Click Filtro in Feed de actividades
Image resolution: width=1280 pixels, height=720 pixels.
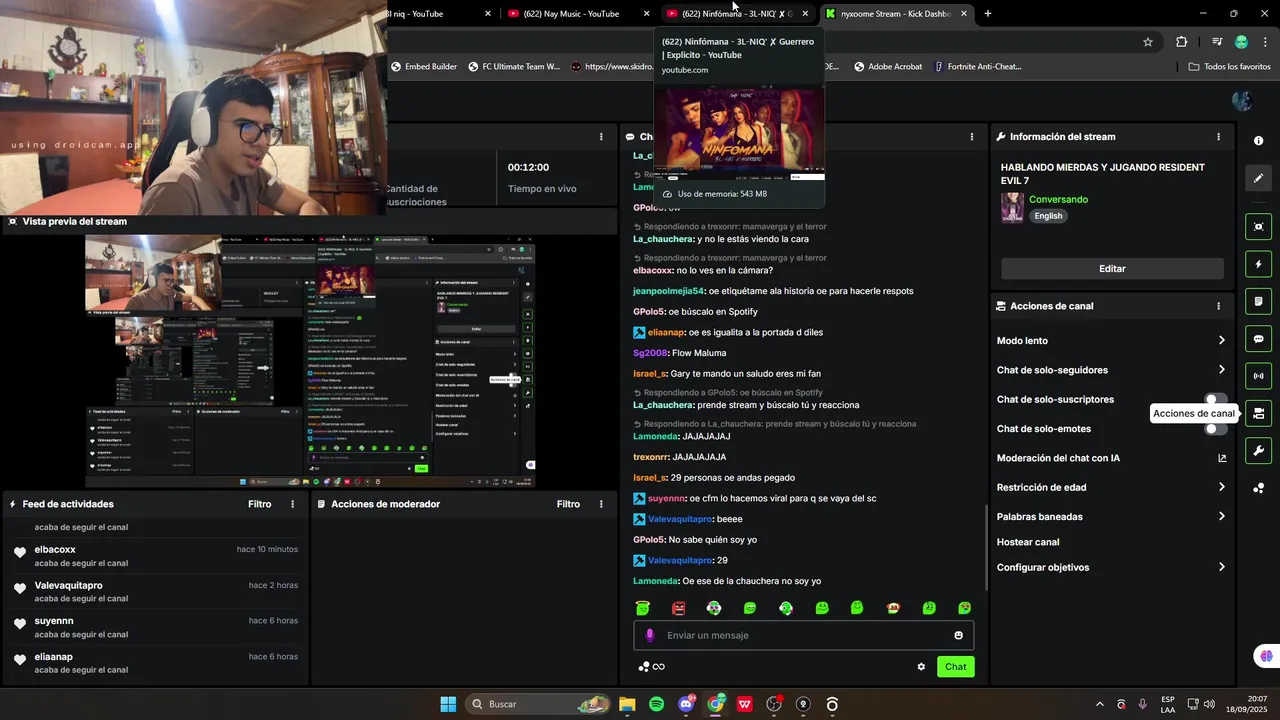259,504
